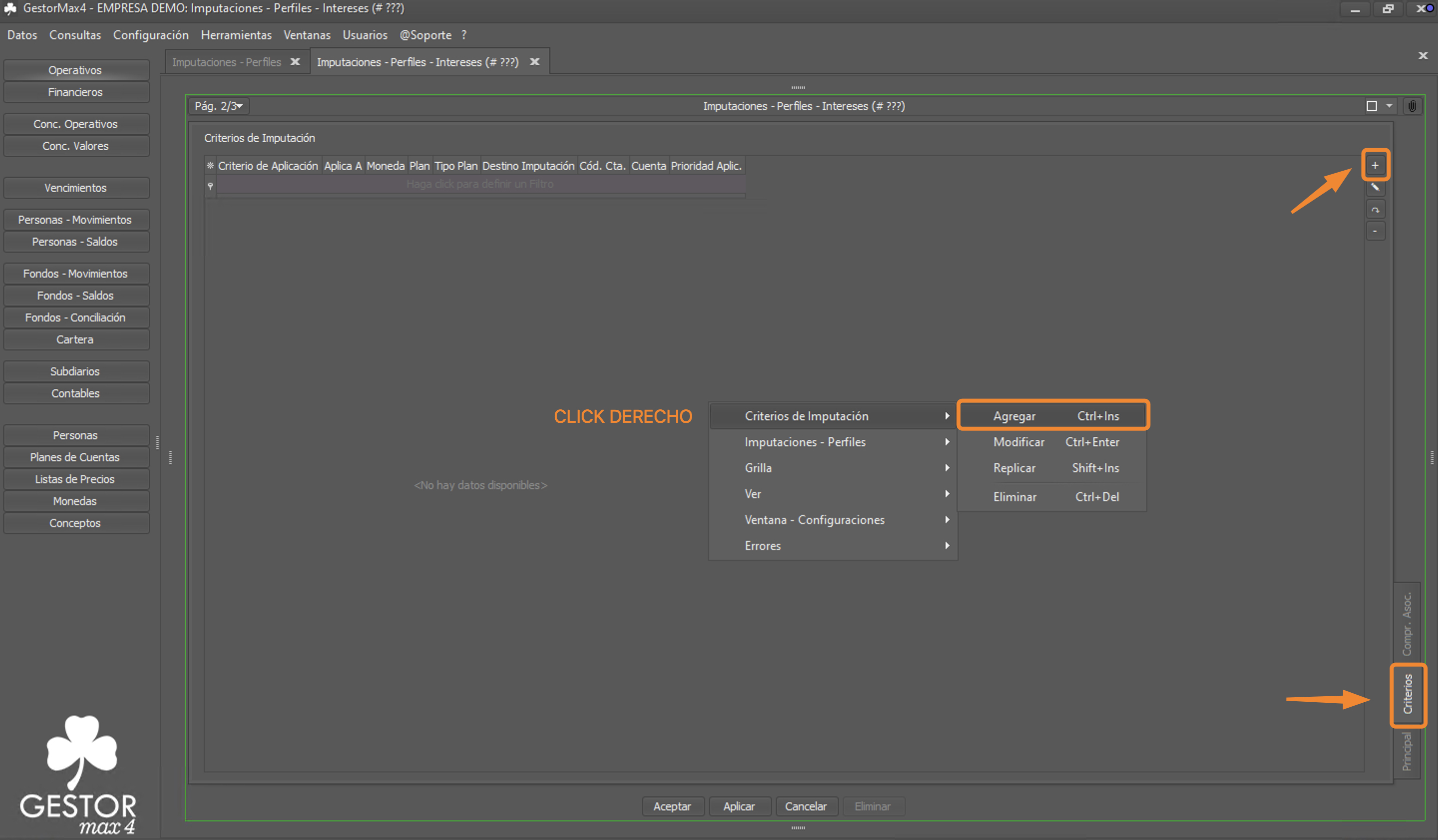Click the minus icon to remove a criterion
1438x840 pixels.
tap(1375, 231)
